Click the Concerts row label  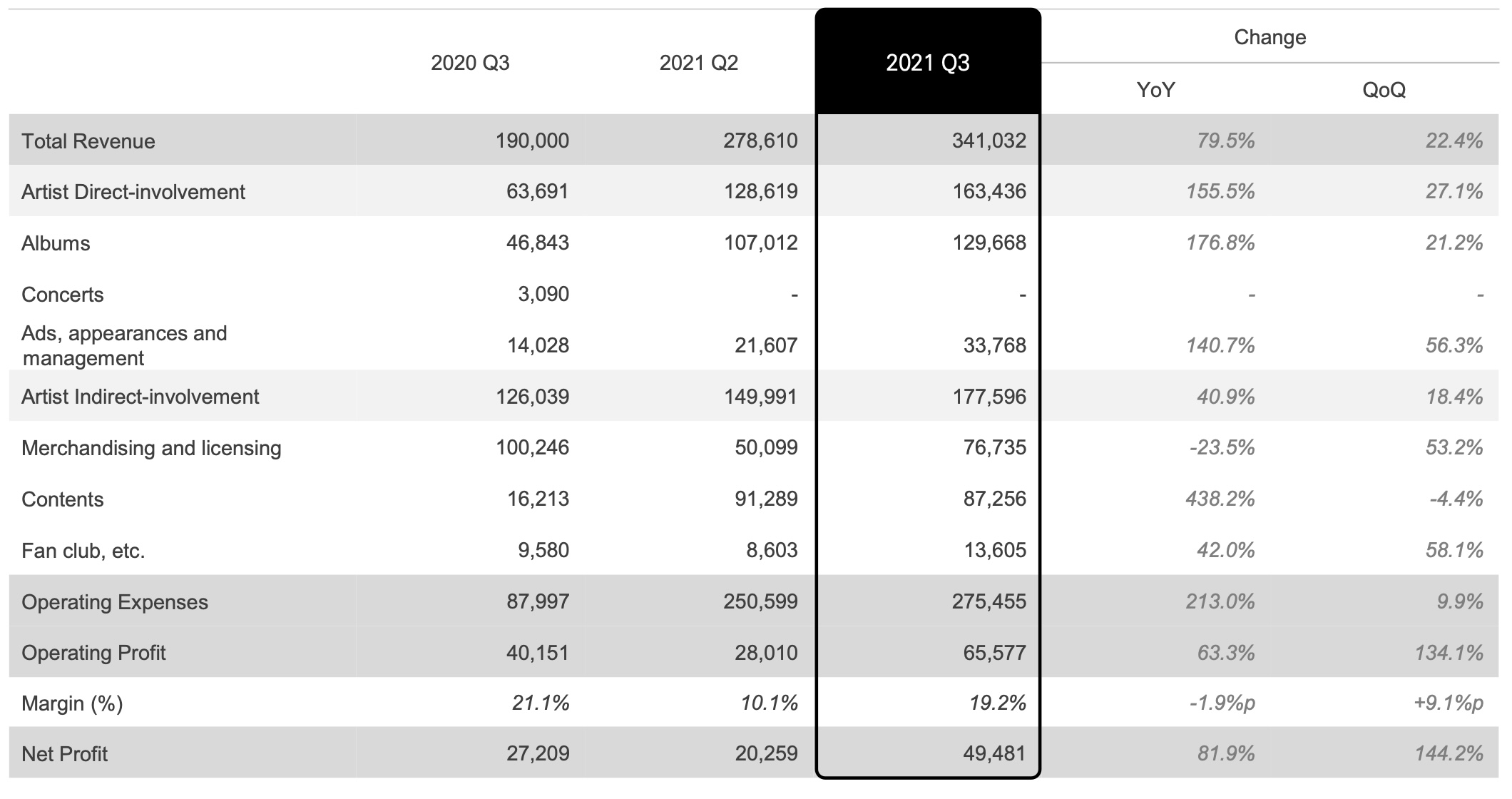tap(63, 295)
